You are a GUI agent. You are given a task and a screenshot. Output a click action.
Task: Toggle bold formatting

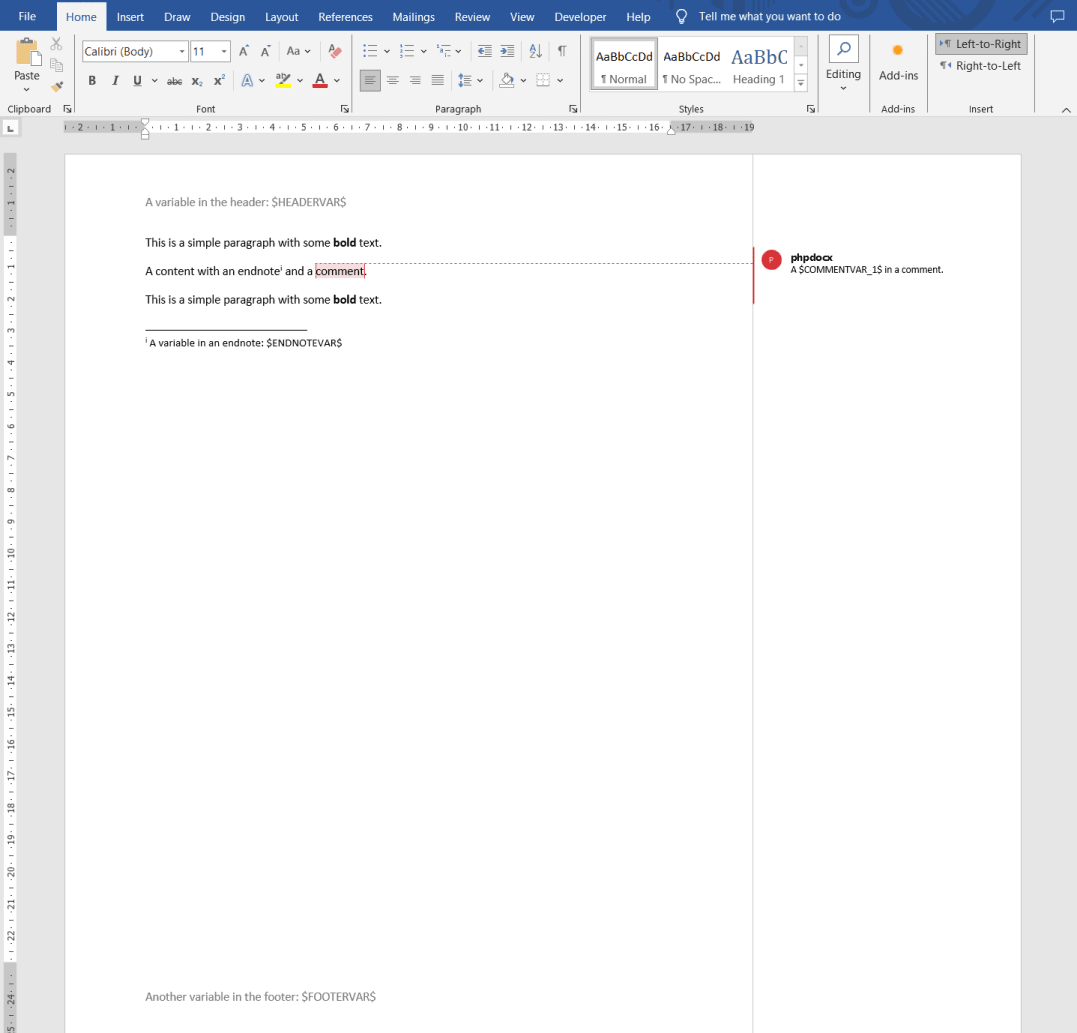click(x=92, y=80)
